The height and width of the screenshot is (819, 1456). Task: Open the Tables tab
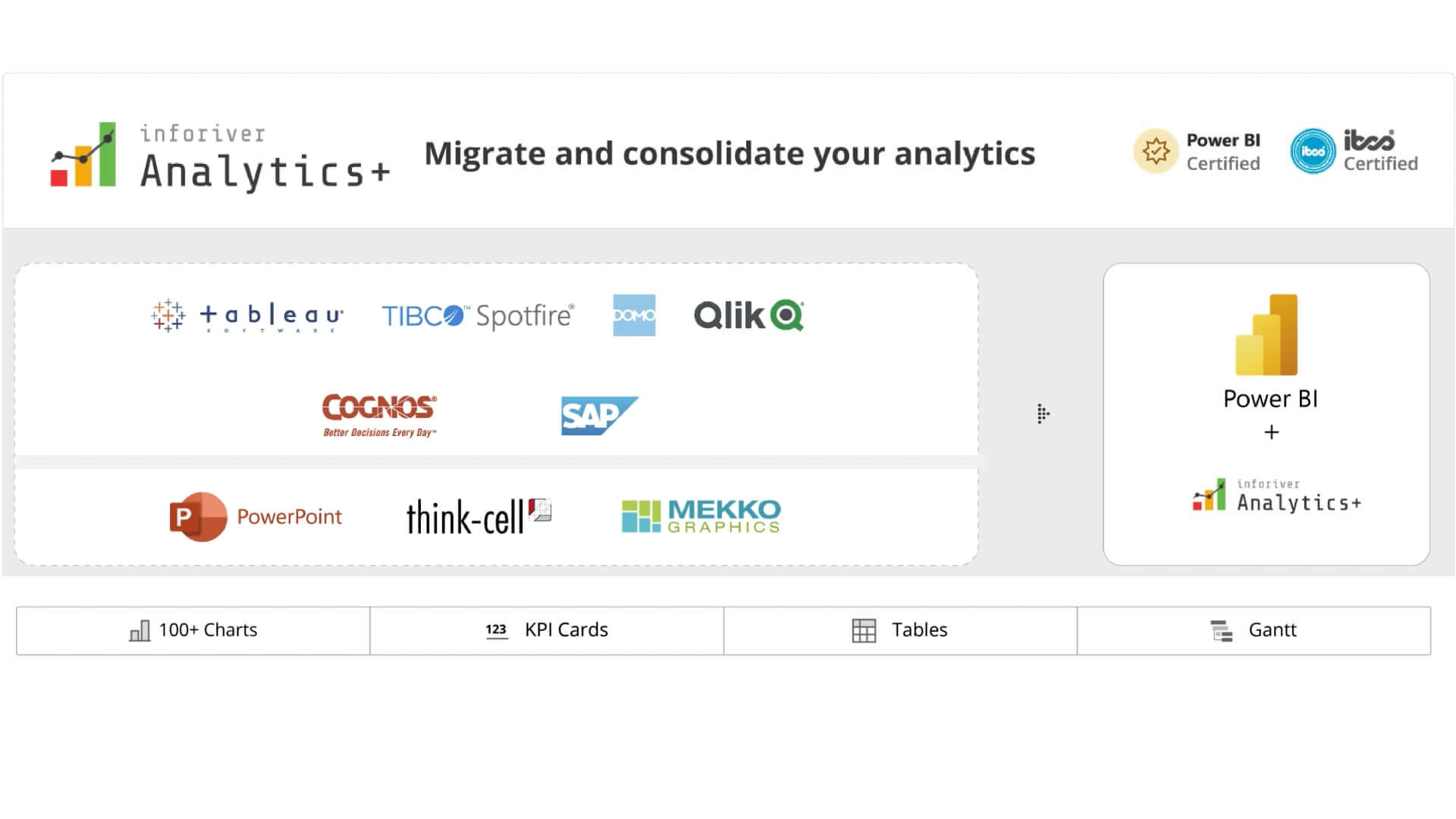pyautogui.click(x=900, y=630)
